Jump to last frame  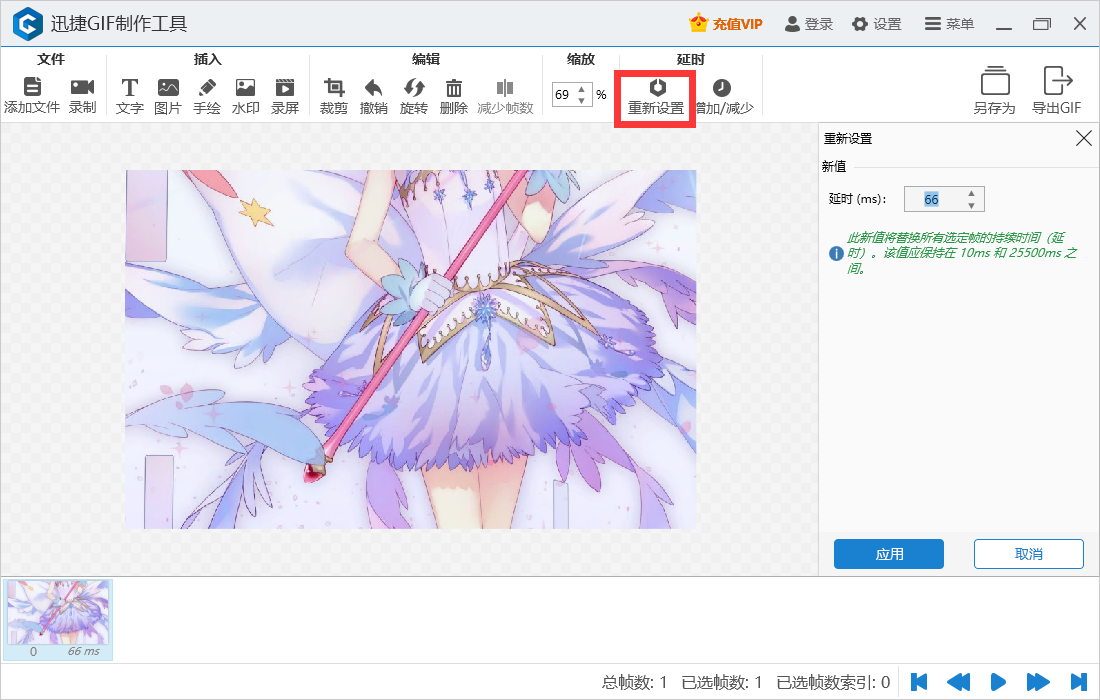pos(1079,682)
